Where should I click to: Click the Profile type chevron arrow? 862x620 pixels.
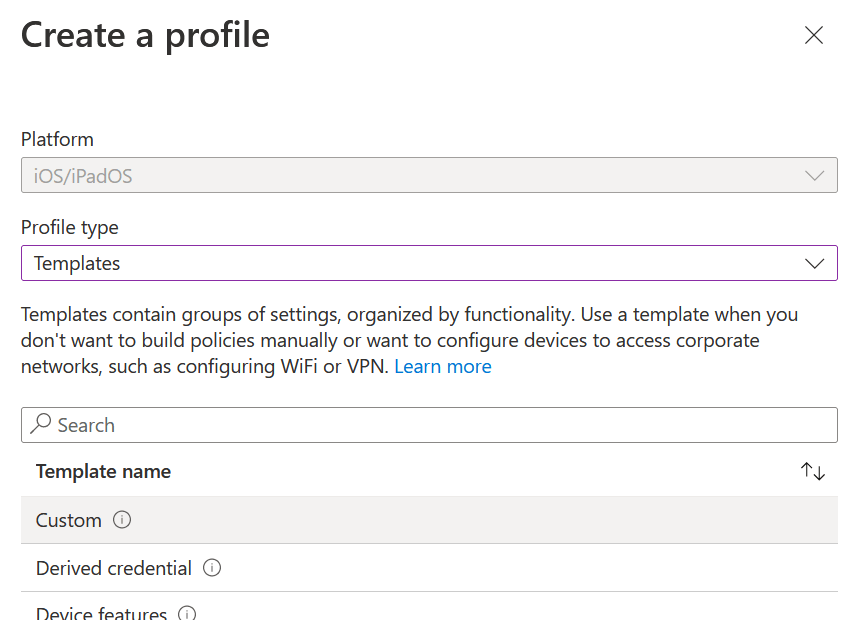[814, 264]
